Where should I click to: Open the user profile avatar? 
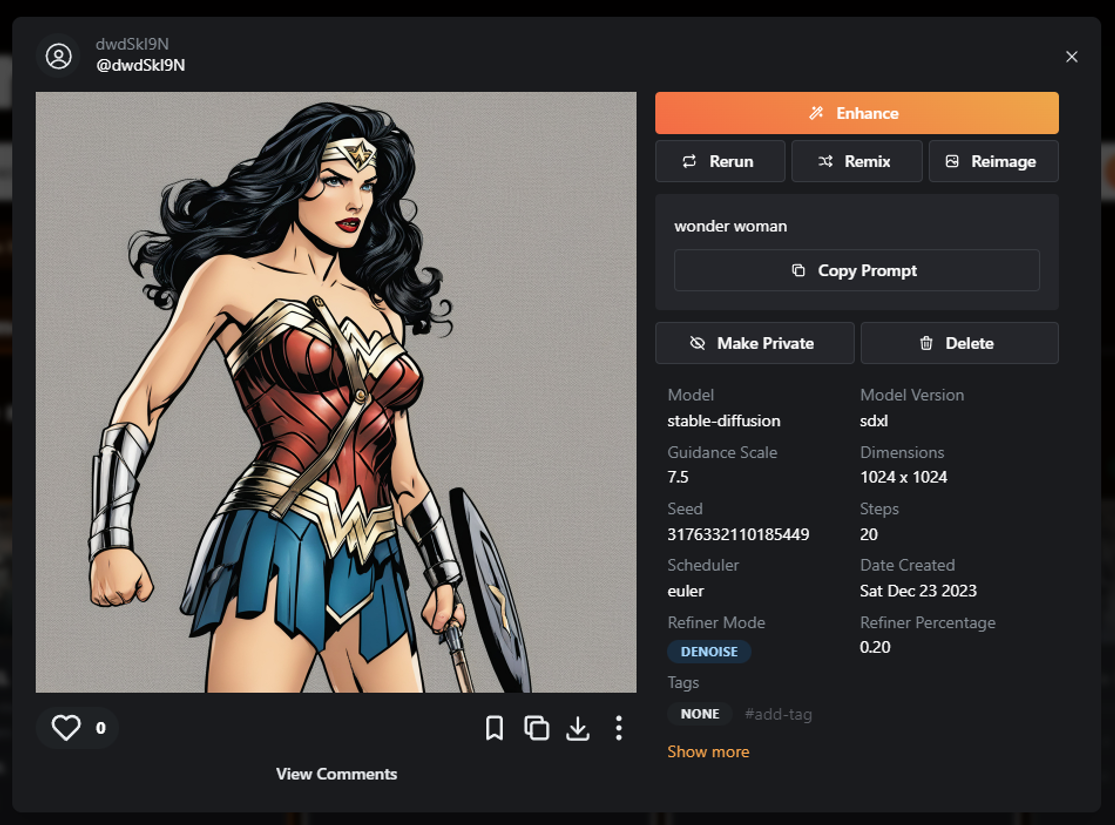point(58,55)
